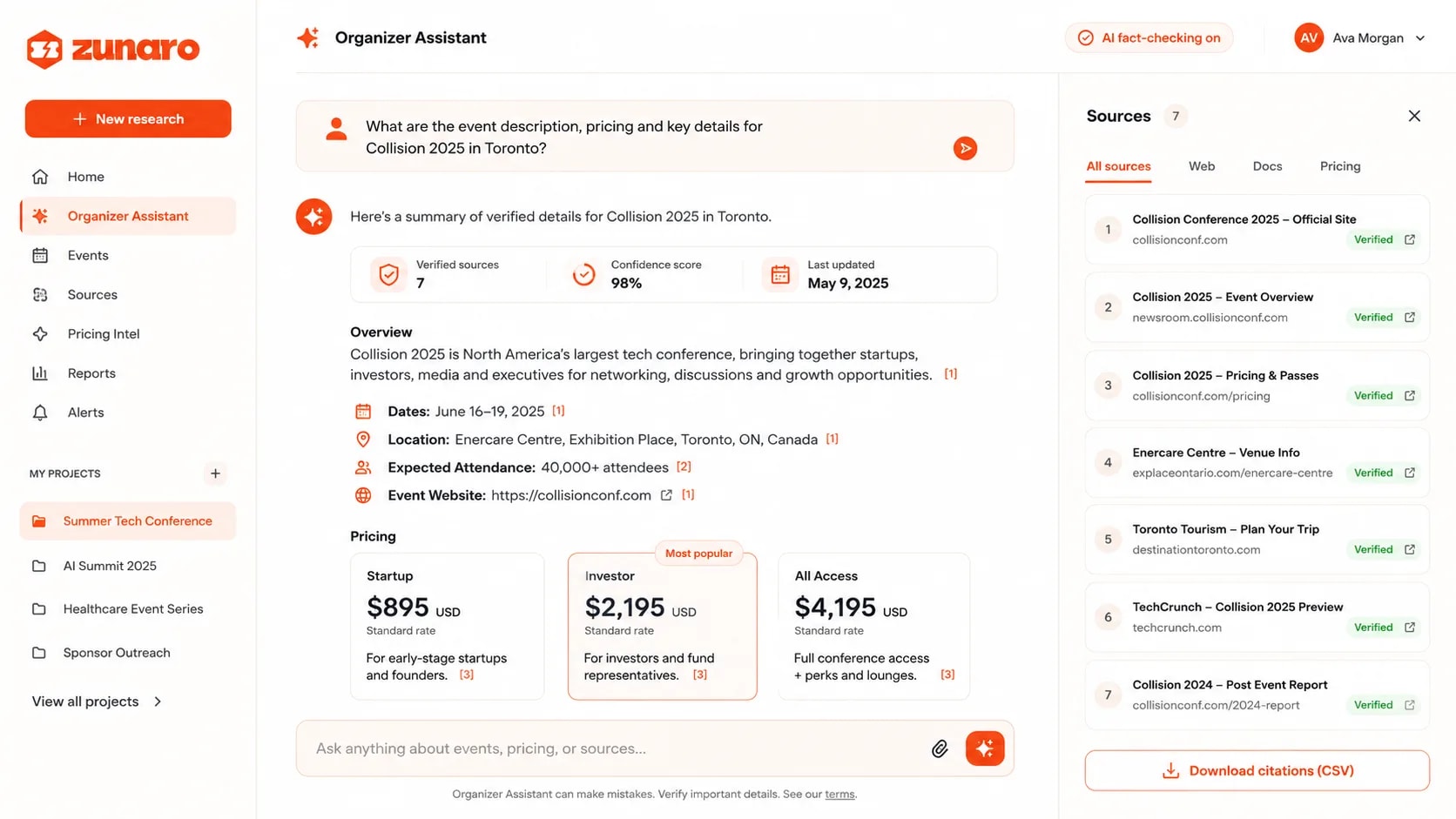Click Verified badge on Enercare Centre source
The image size is (1456, 819).
pyautogui.click(x=1373, y=473)
